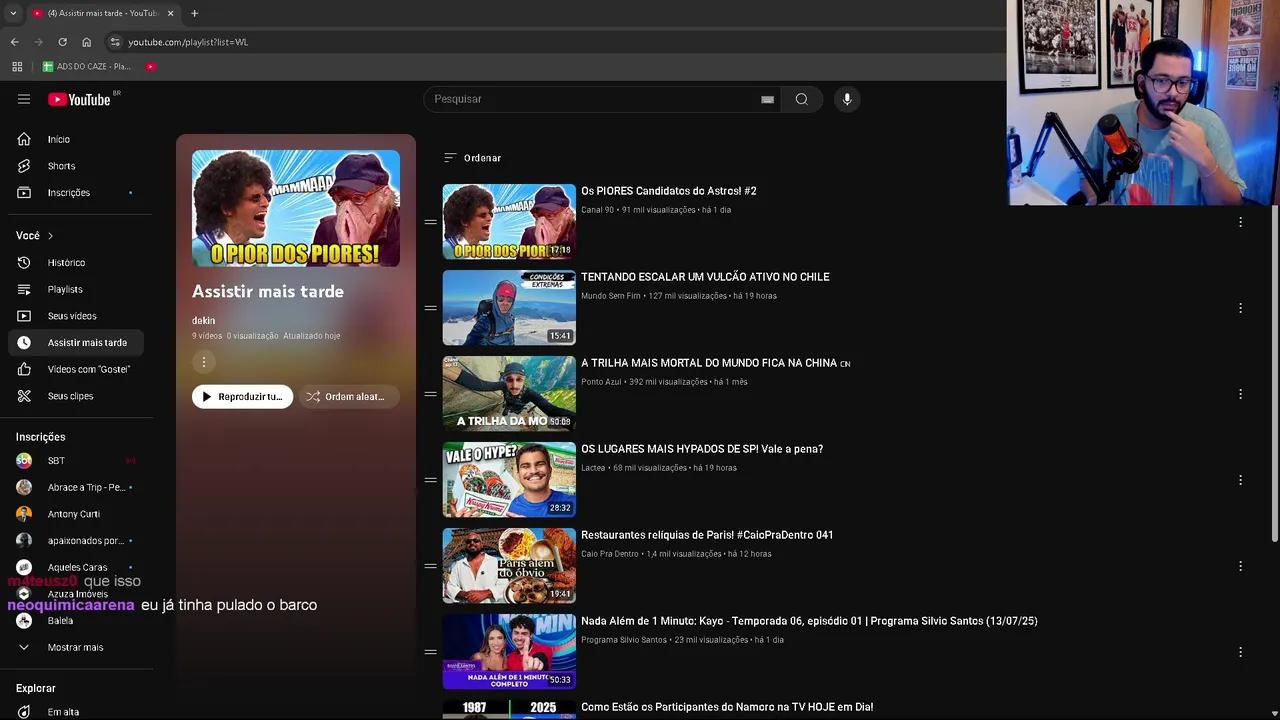Open Restaurantes relíquias de Paris title
Viewport: 1280px width, 720px height.
click(x=707, y=535)
